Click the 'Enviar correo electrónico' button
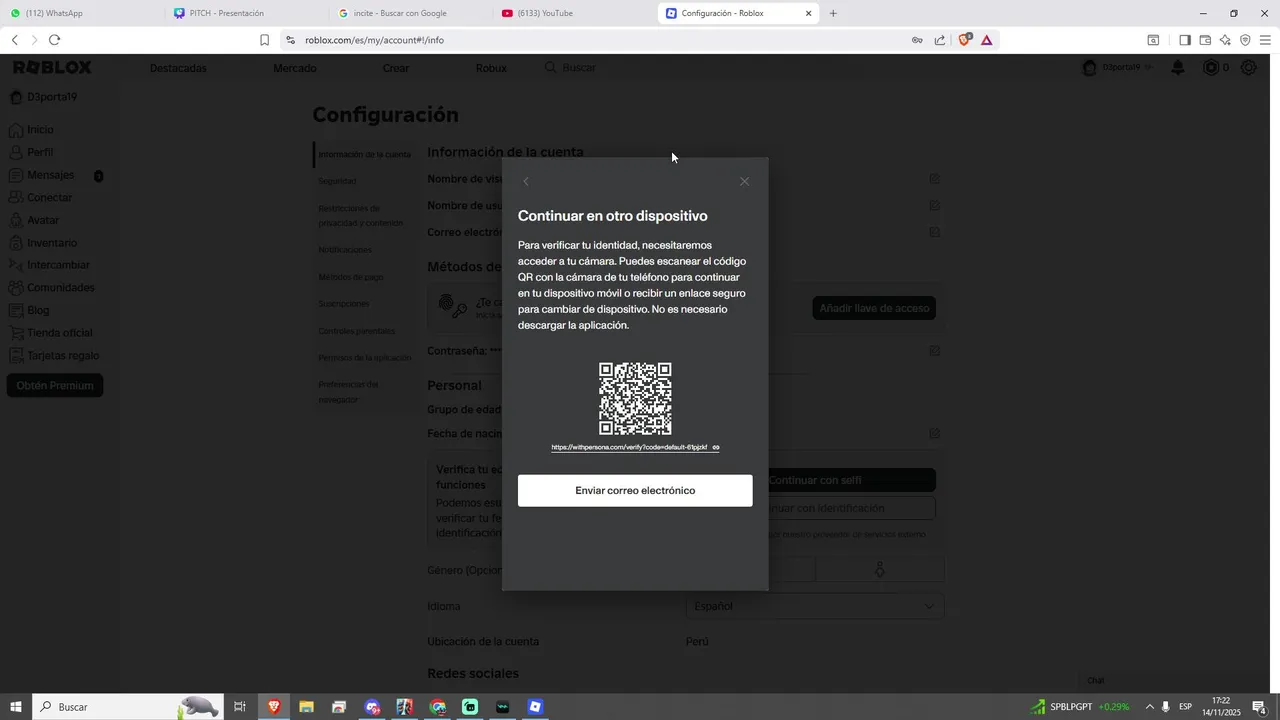This screenshot has width=1280, height=720. click(x=635, y=490)
